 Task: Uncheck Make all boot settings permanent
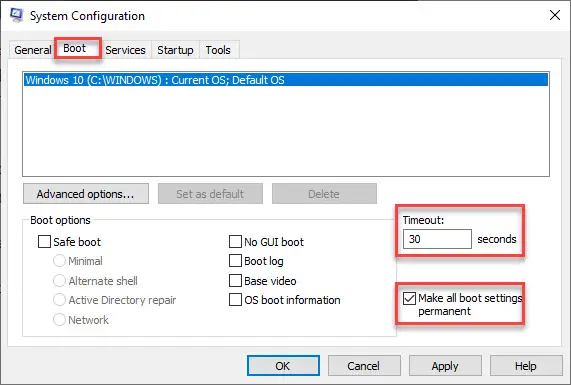pos(409,298)
